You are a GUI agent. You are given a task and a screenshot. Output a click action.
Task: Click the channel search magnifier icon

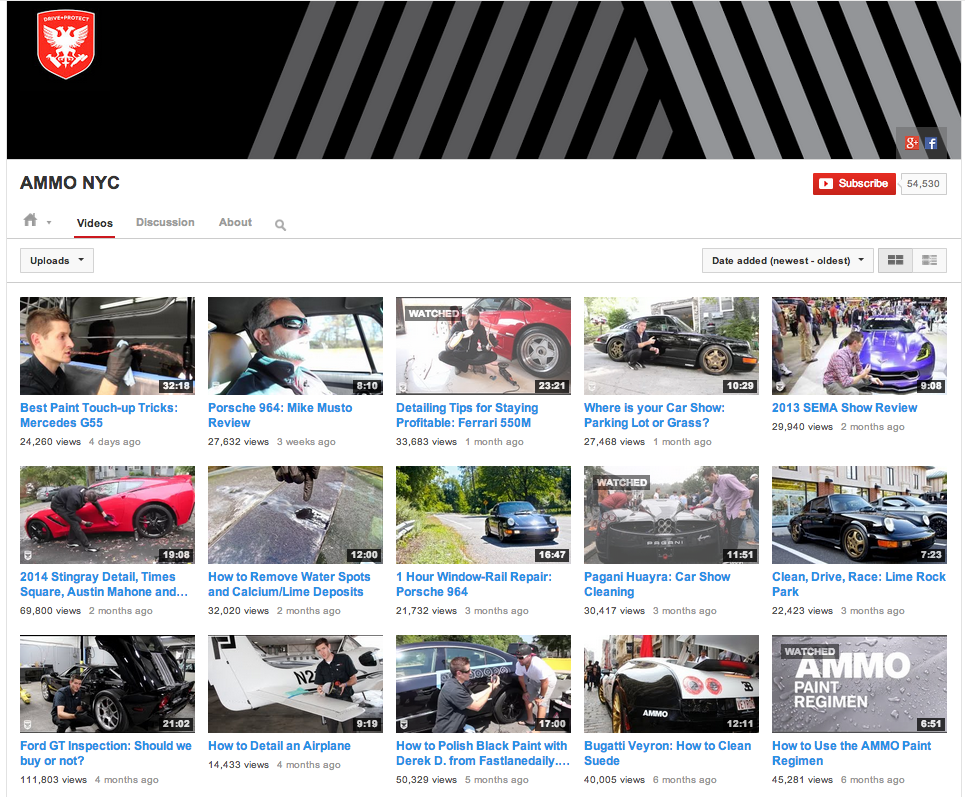click(x=280, y=225)
